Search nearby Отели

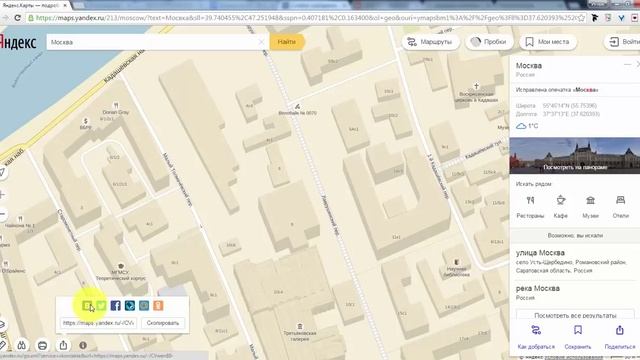coord(620,207)
